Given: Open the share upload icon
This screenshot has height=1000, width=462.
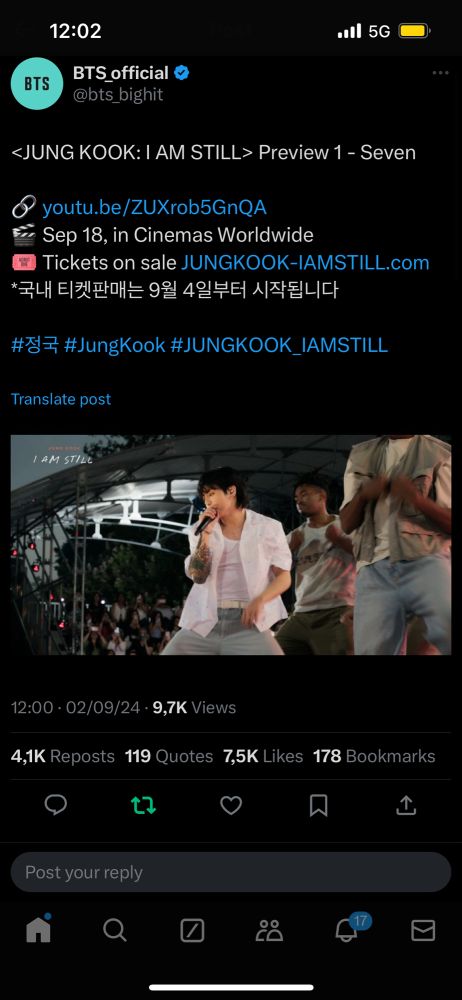Looking at the screenshot, I should coord(406,805).
